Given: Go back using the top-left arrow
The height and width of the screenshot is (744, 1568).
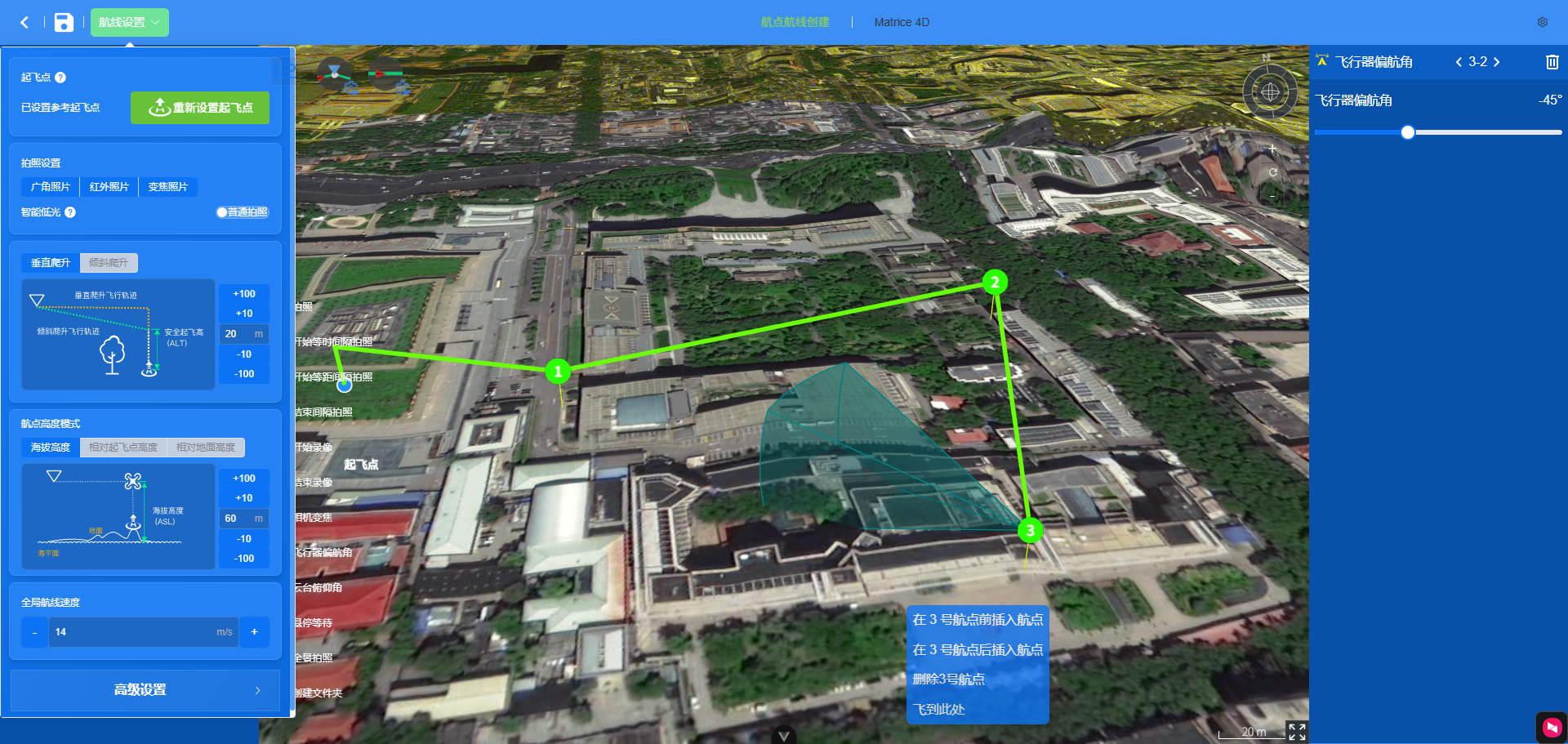Looking at the screenshot, I should (x=24, y=23).
